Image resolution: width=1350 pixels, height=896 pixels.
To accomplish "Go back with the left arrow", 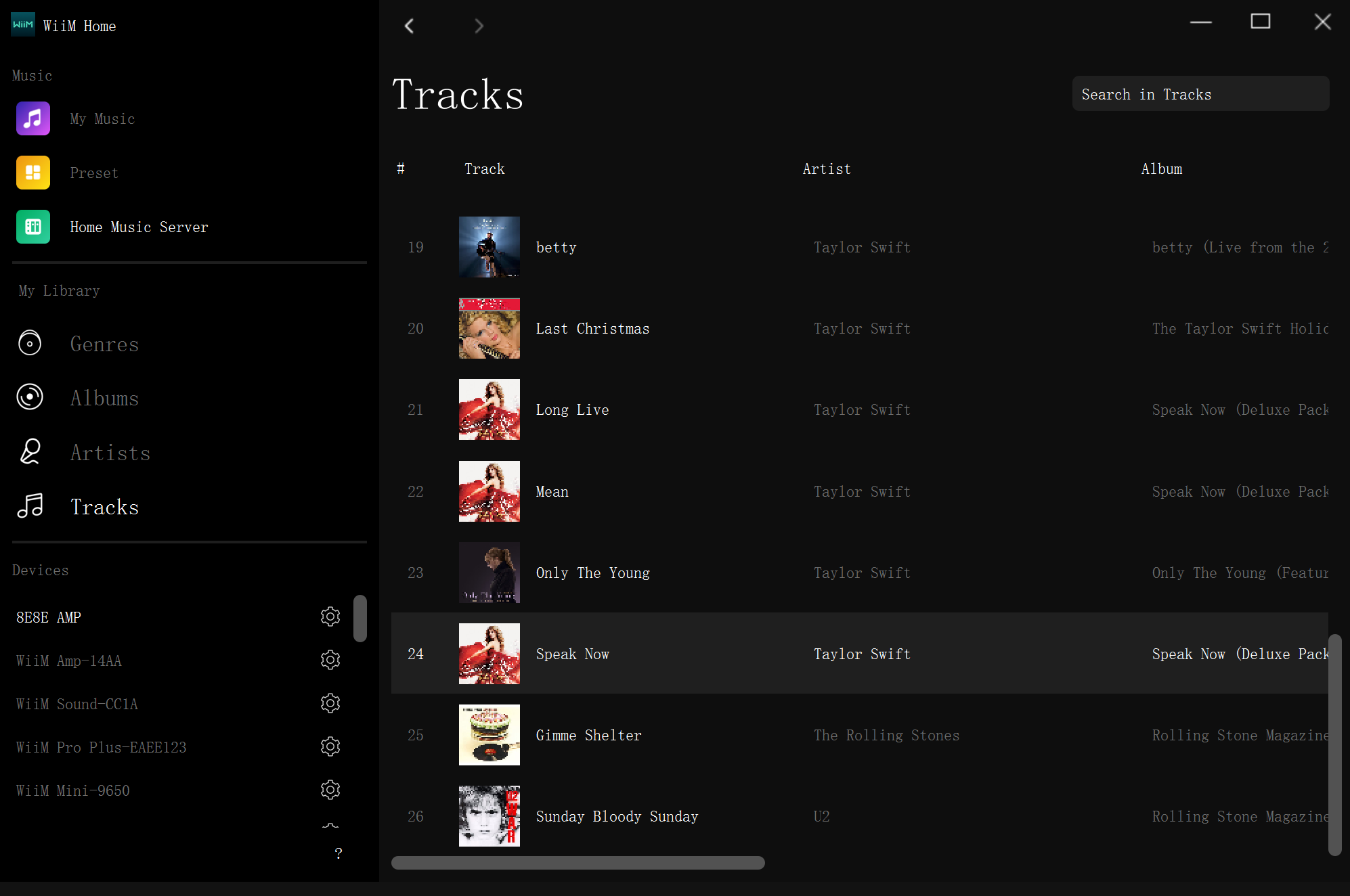I will [409, 26].
